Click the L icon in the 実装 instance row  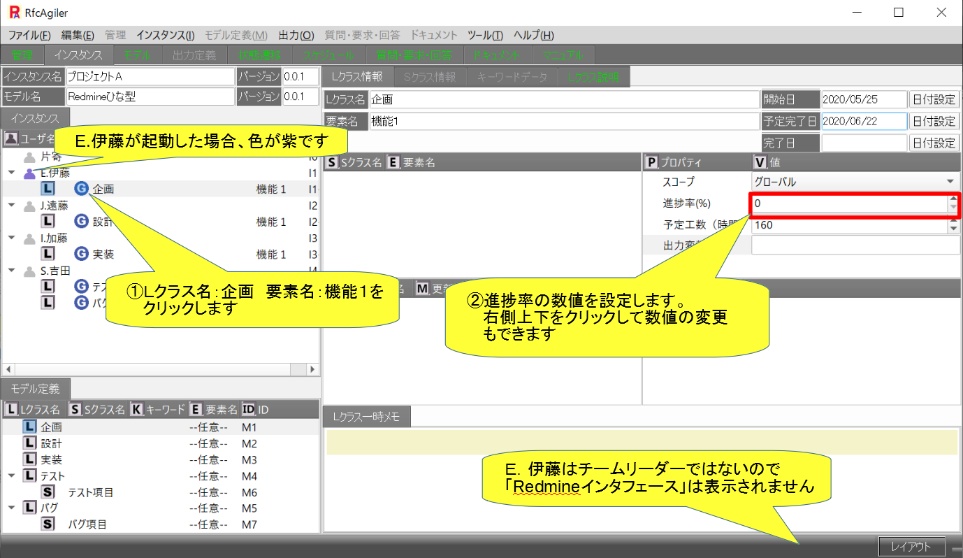[x=48, y=254]
